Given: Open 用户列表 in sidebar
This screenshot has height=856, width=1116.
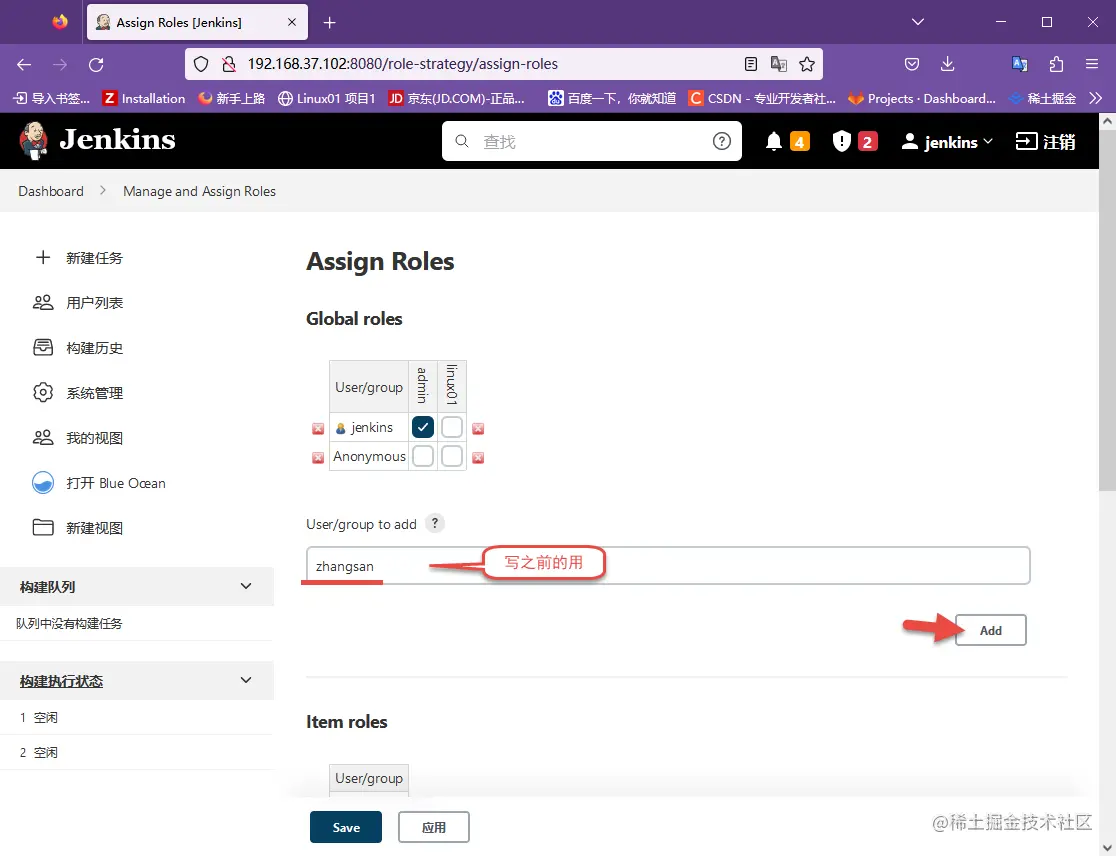Looking at the screenshot, I should click(x=78, y=302).
